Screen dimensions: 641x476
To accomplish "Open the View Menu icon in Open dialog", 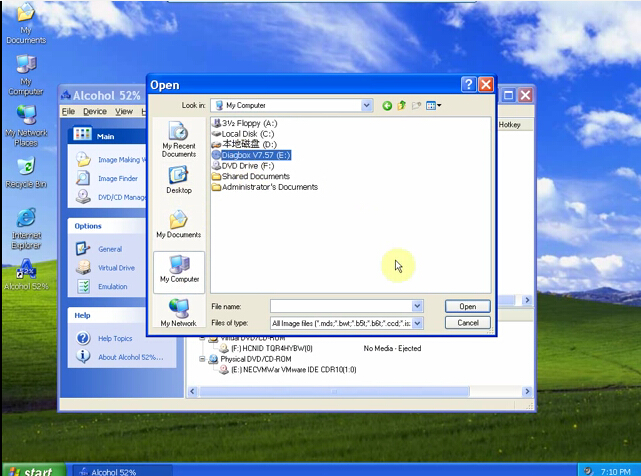I will click(x=433, y=106).
